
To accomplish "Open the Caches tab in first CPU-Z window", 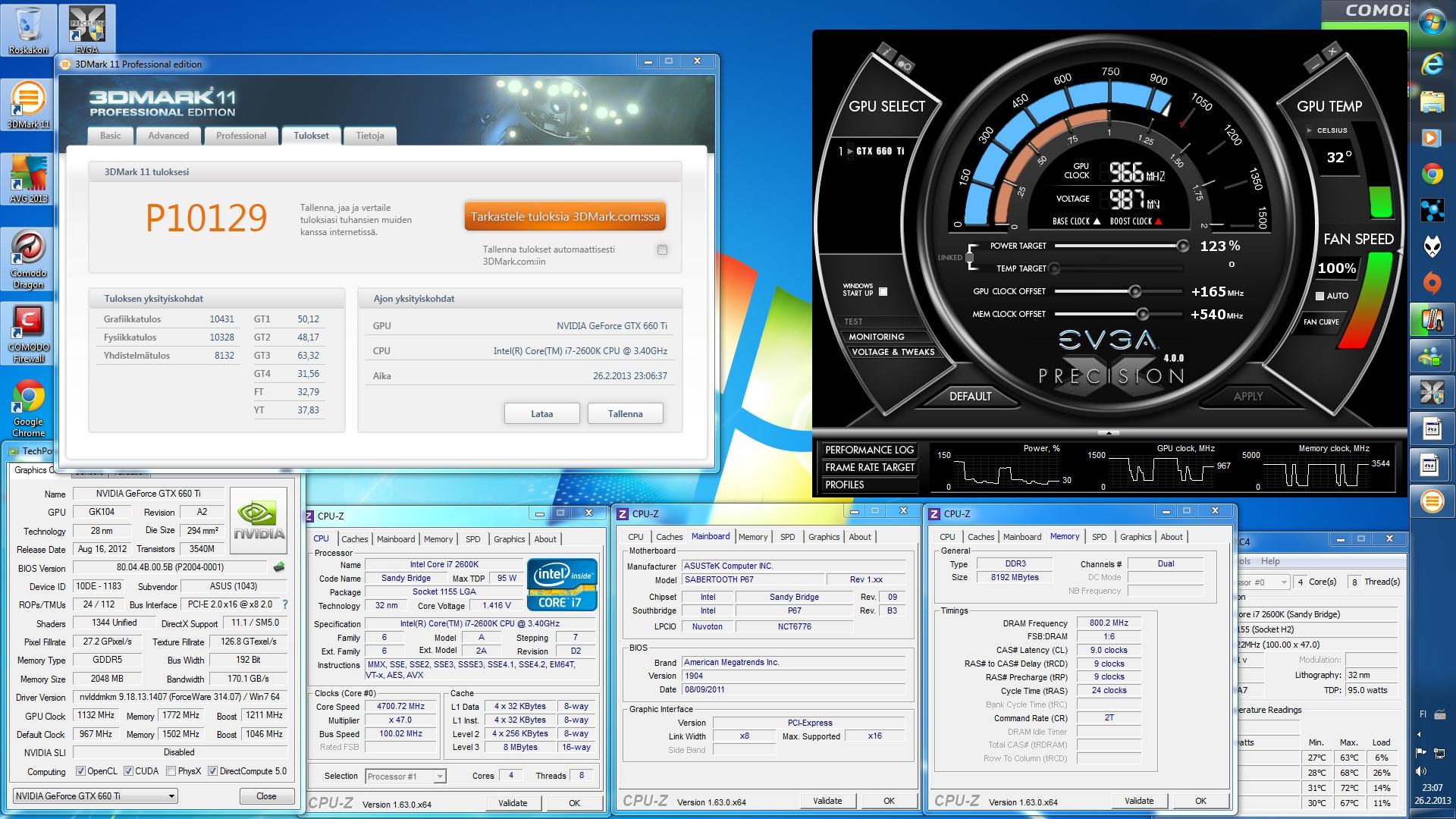I will (x=355, y=539).
